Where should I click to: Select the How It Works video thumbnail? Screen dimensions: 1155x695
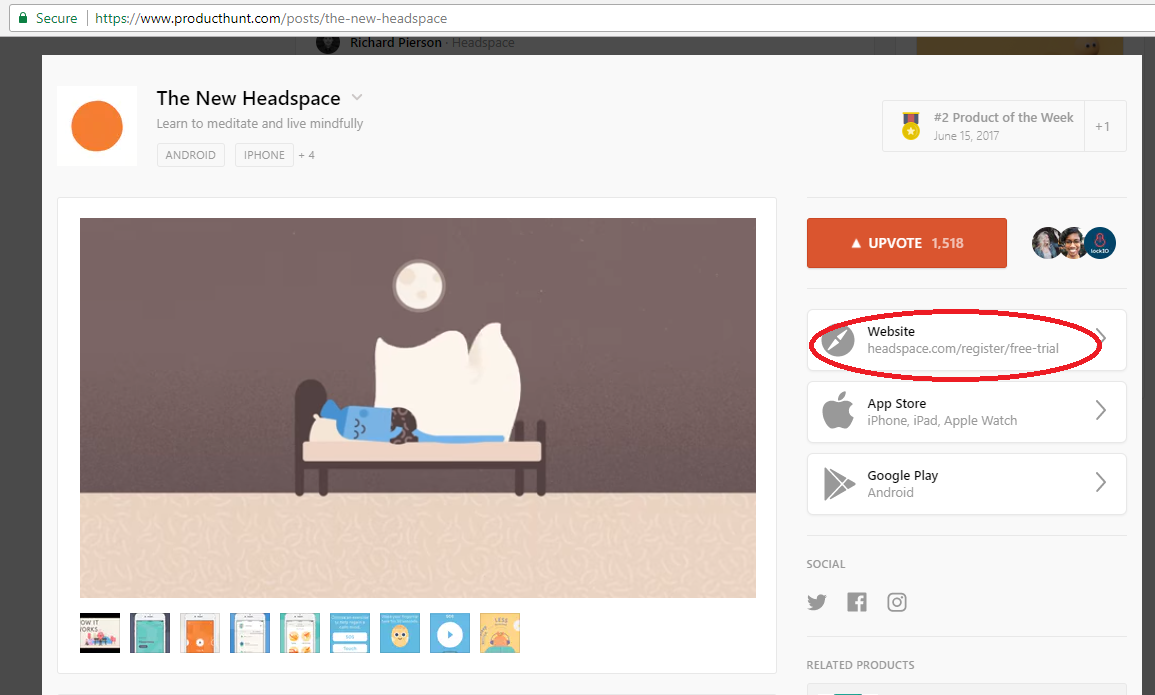pos(99,633)
